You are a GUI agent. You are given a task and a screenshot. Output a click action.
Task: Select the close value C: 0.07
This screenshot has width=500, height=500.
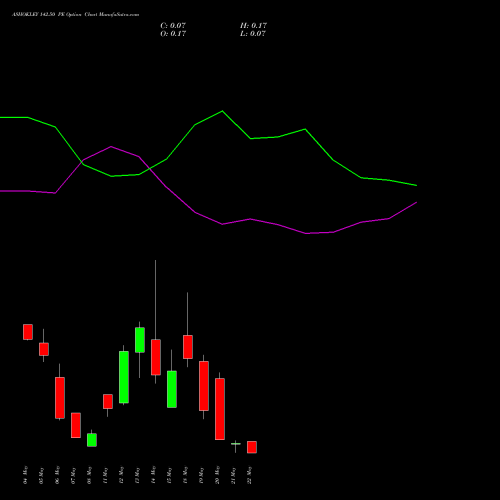click(x=173, y=26)
